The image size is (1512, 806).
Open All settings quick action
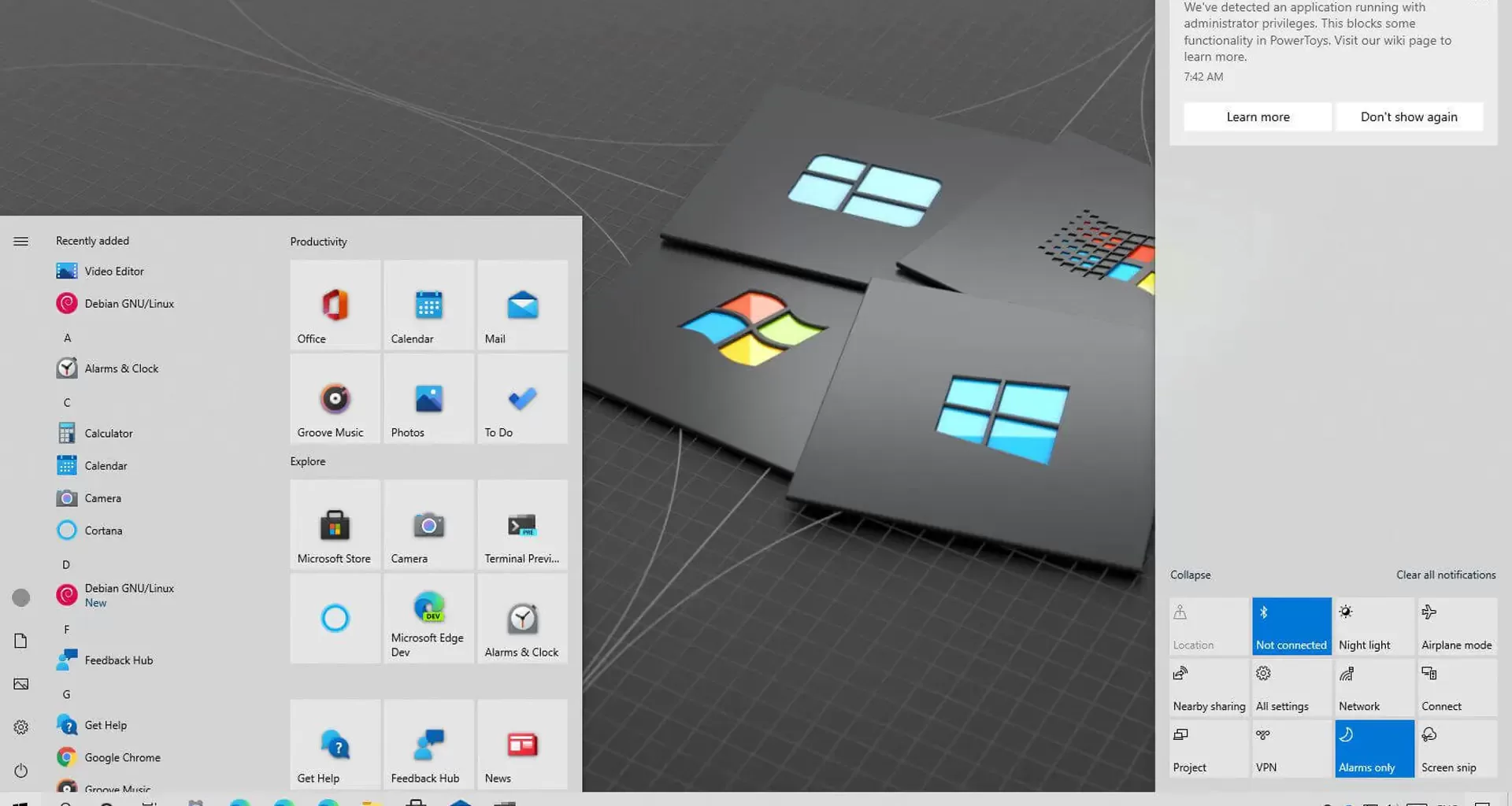(1291, 688)
